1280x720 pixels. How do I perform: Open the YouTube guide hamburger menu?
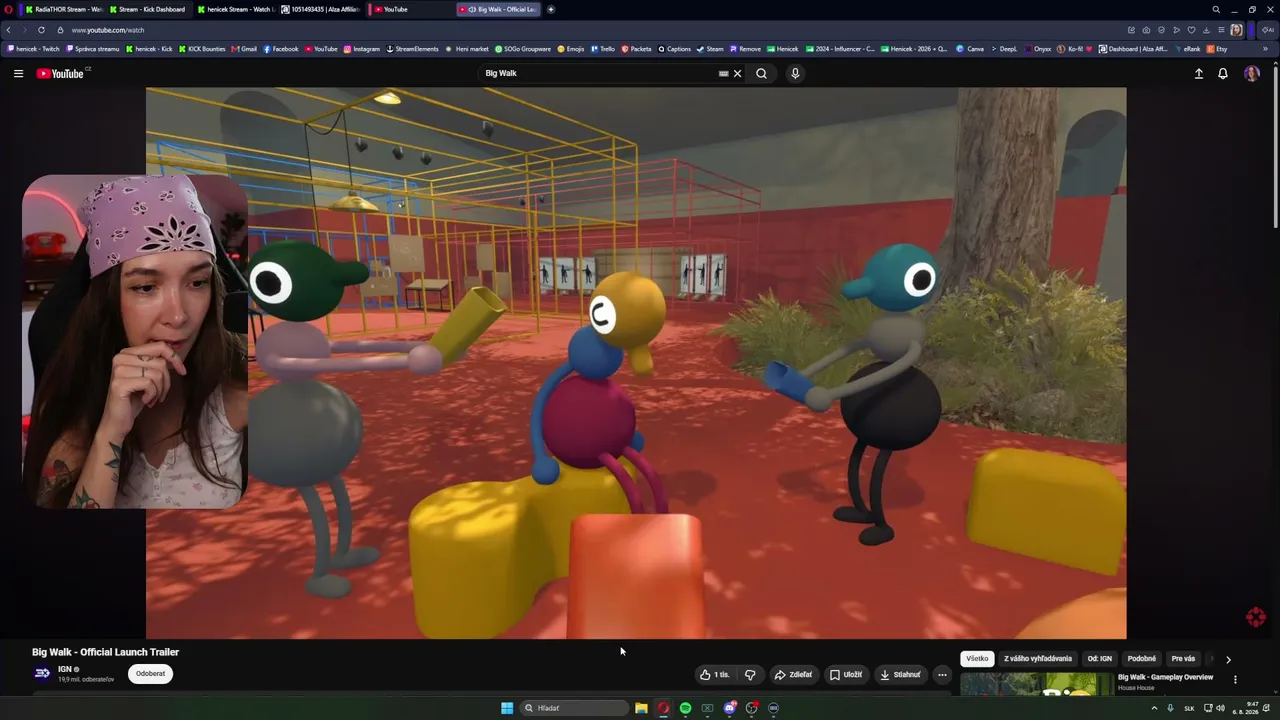click(18, 73)
